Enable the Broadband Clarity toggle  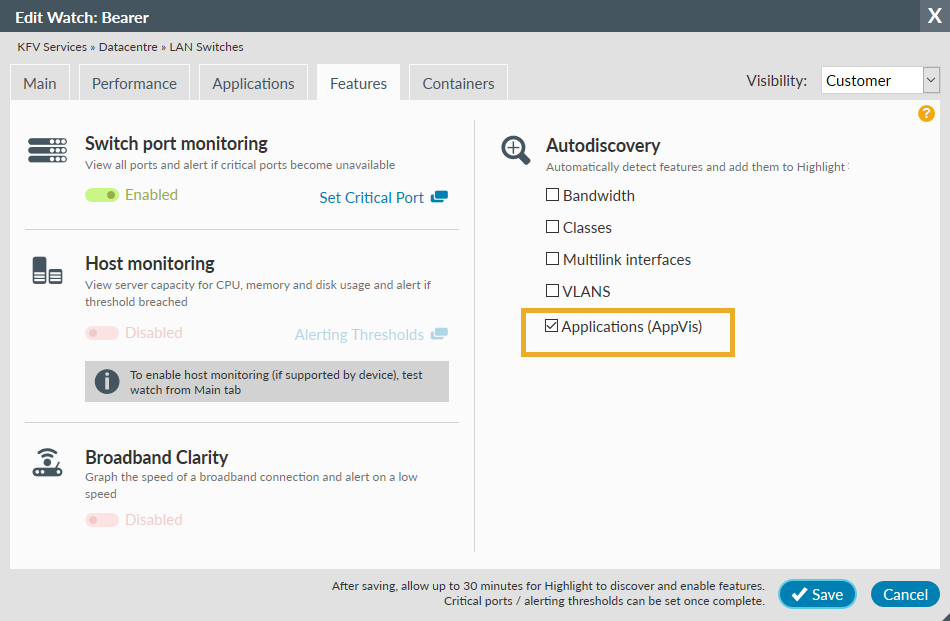[x=101, y=519]
